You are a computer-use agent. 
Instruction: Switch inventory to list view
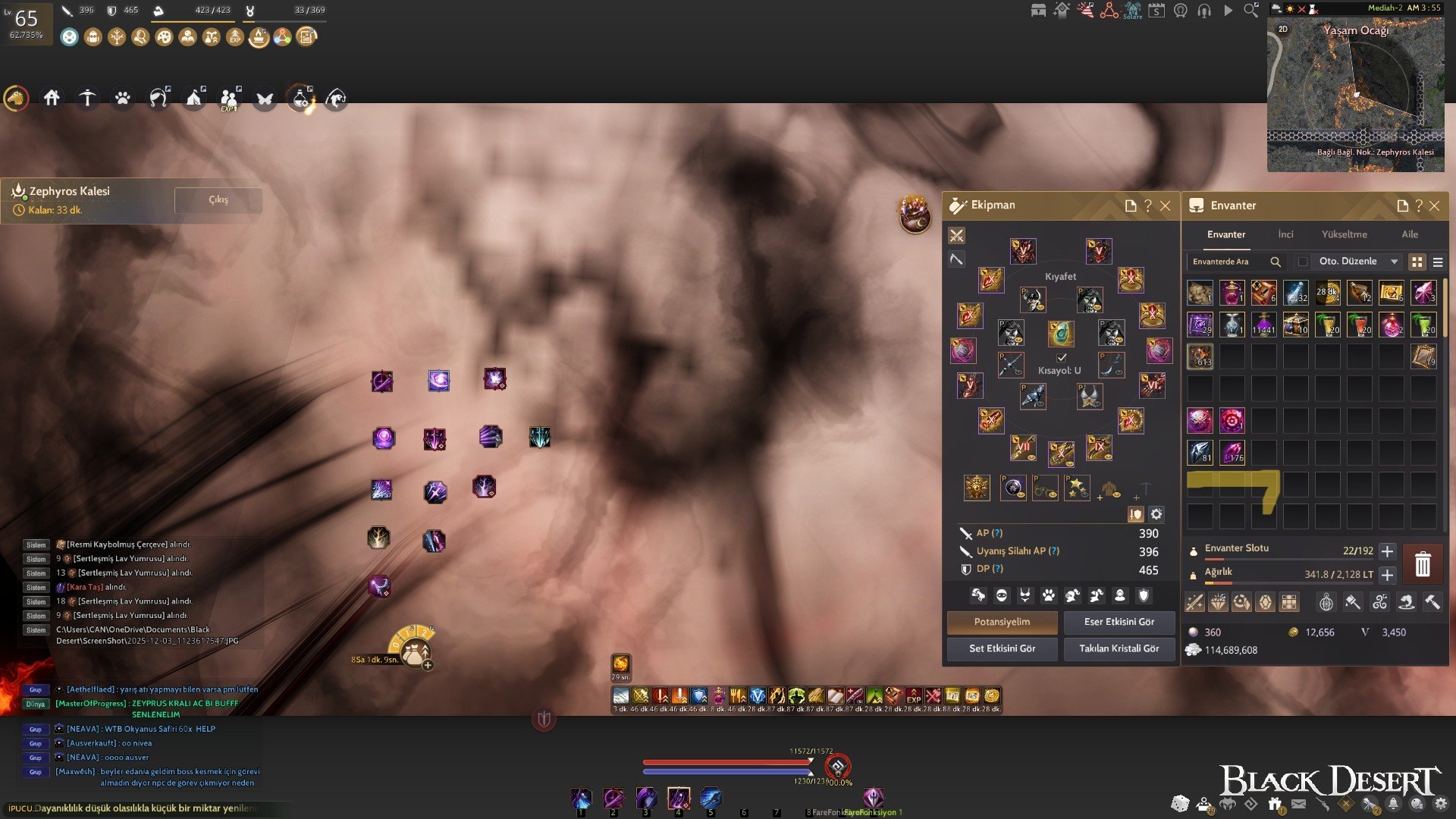pos(1437,262)
